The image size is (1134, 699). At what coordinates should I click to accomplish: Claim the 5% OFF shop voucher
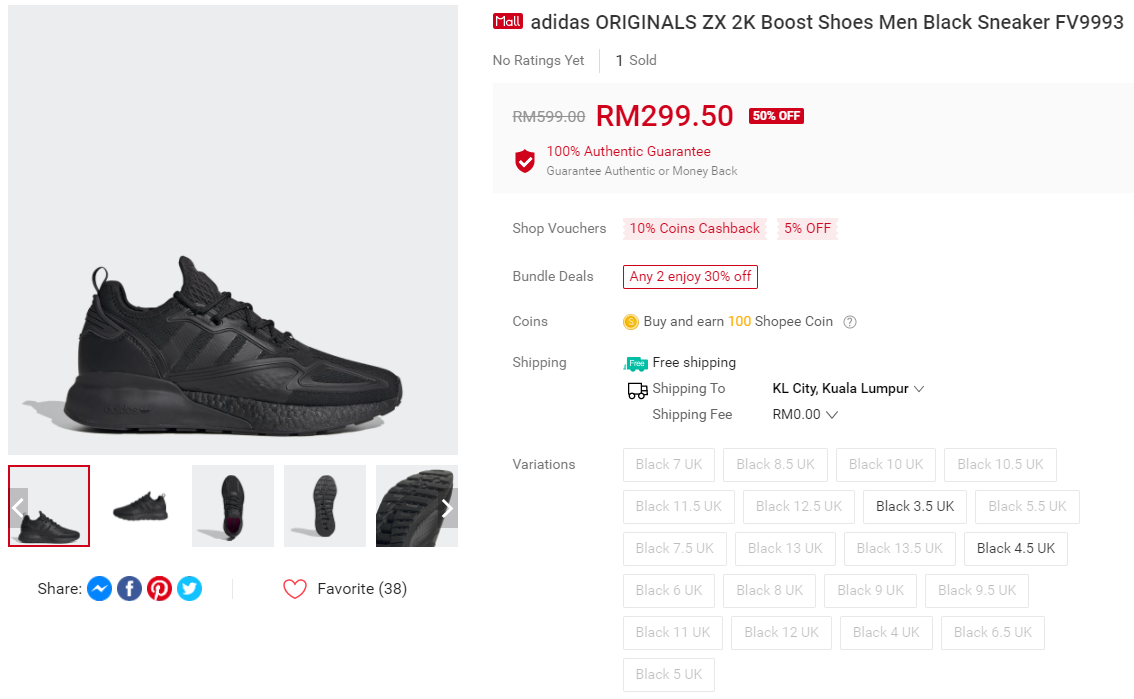click(807, 228)
